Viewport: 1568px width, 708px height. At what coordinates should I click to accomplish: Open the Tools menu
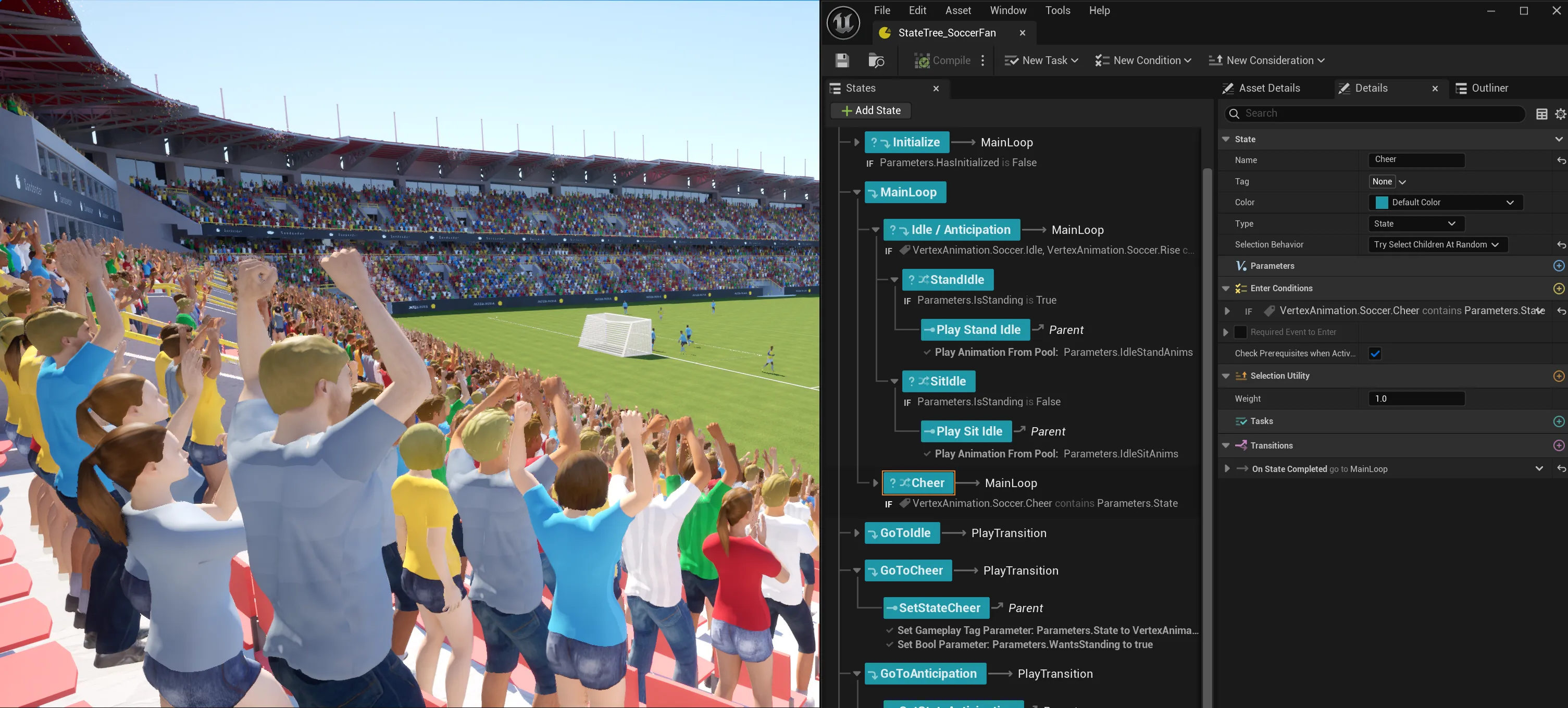coord(1057,10)
